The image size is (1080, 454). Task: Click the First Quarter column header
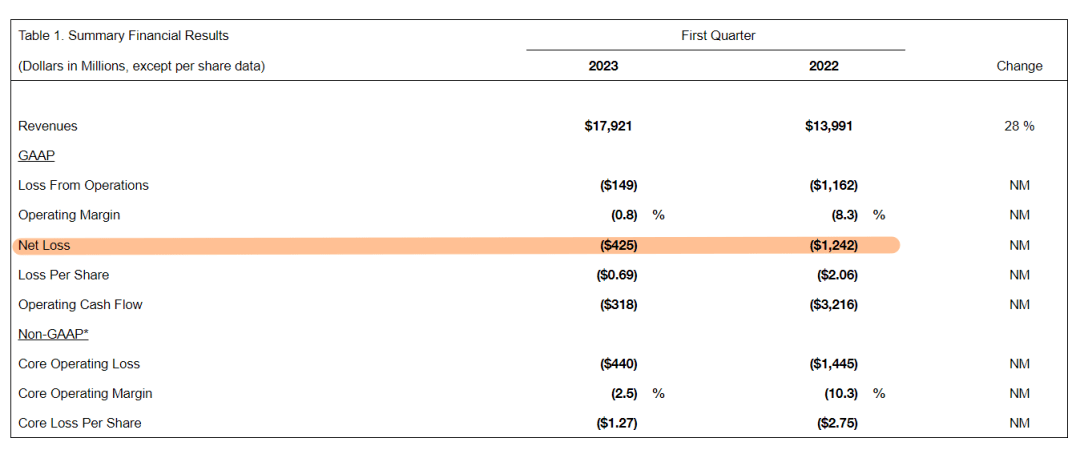coord(718,36)
